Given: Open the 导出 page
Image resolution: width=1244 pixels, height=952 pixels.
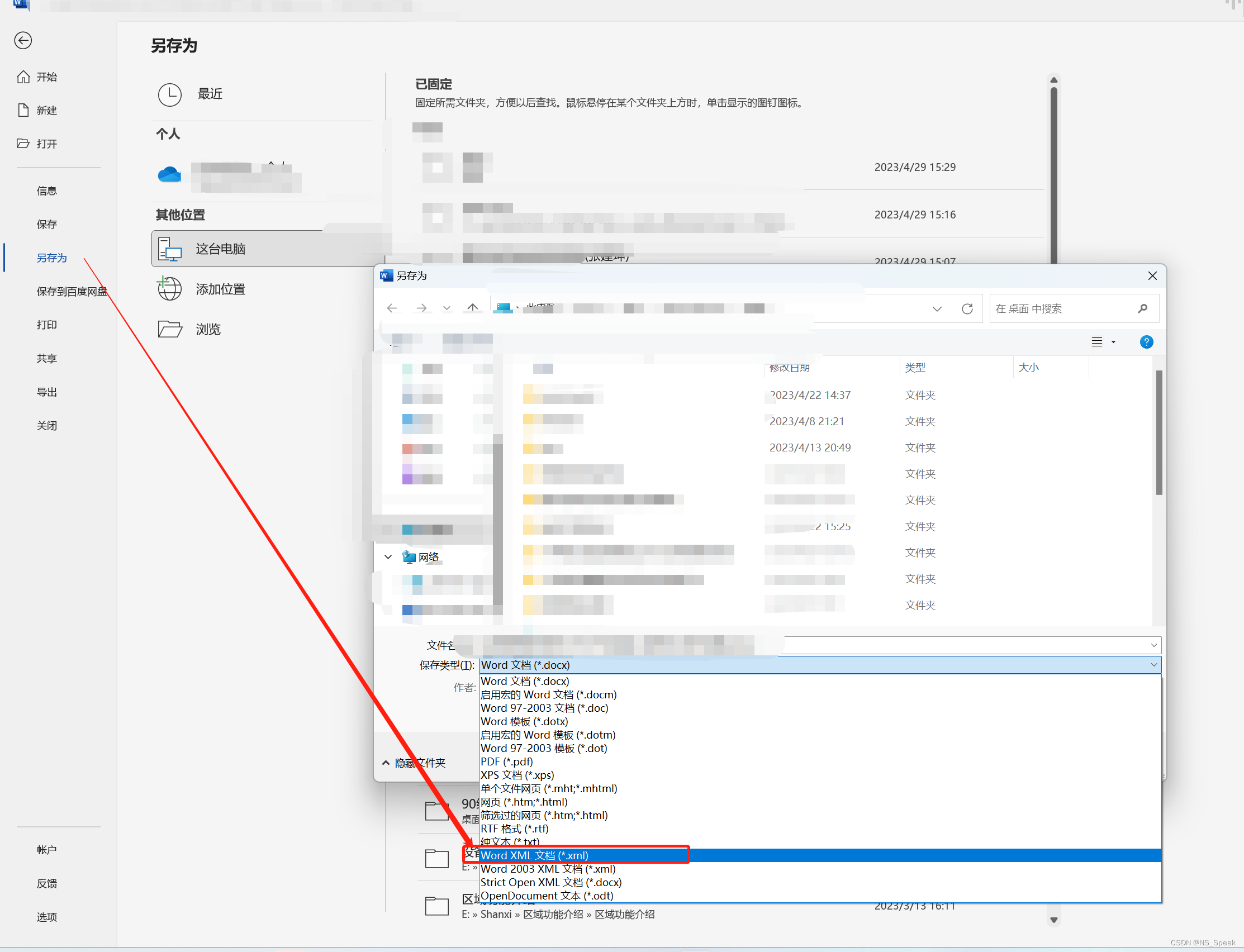Looking at the screenshot, I should click(46, 392).
